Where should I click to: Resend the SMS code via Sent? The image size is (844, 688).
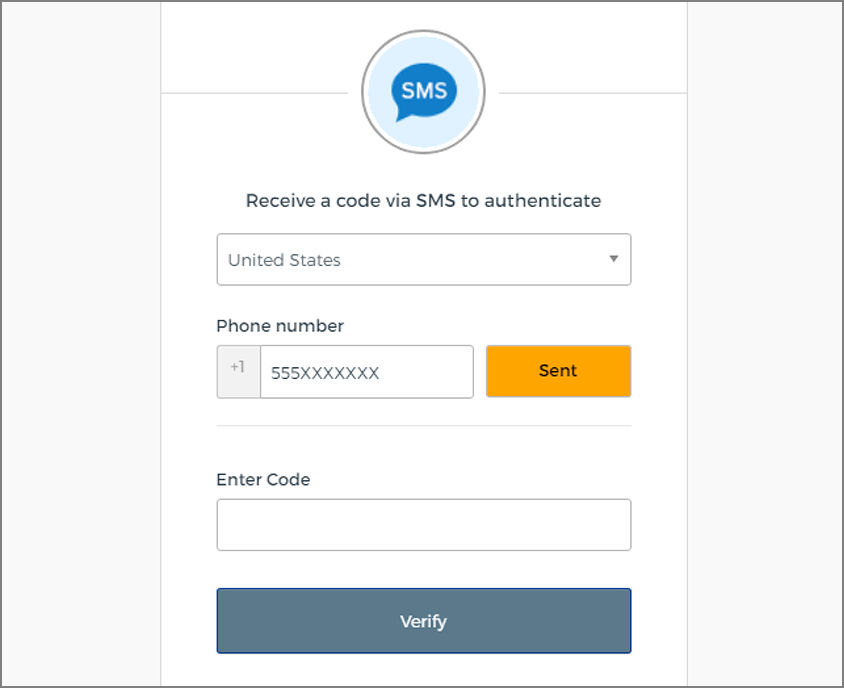[558, 370]
